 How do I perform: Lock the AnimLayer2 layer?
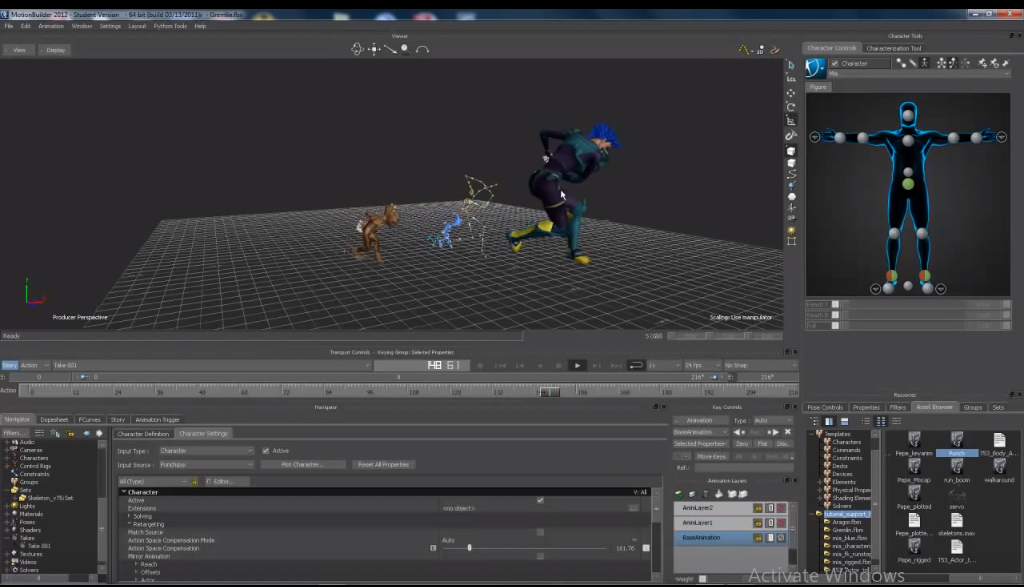(758, 508)
